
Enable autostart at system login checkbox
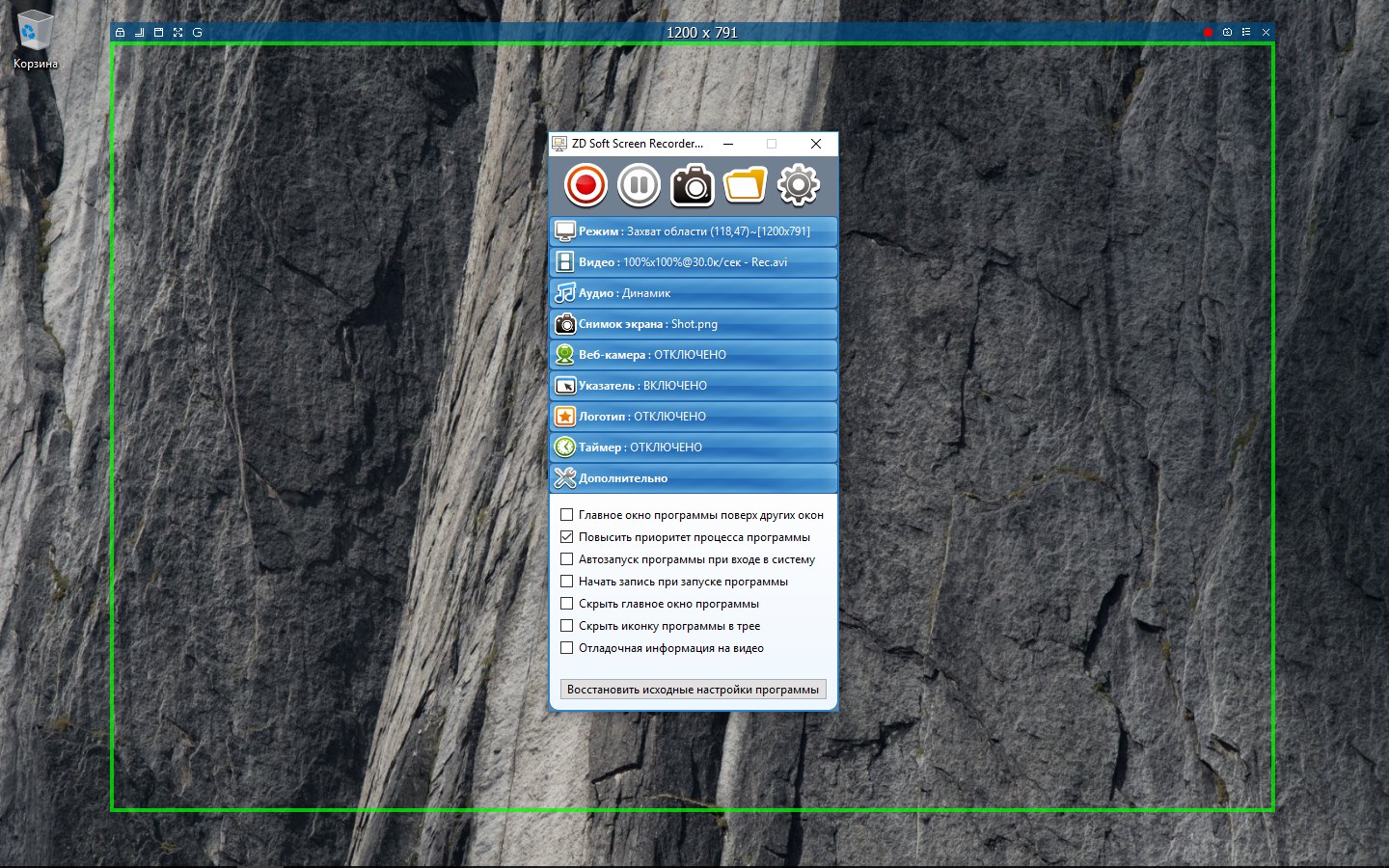[567, 559]
